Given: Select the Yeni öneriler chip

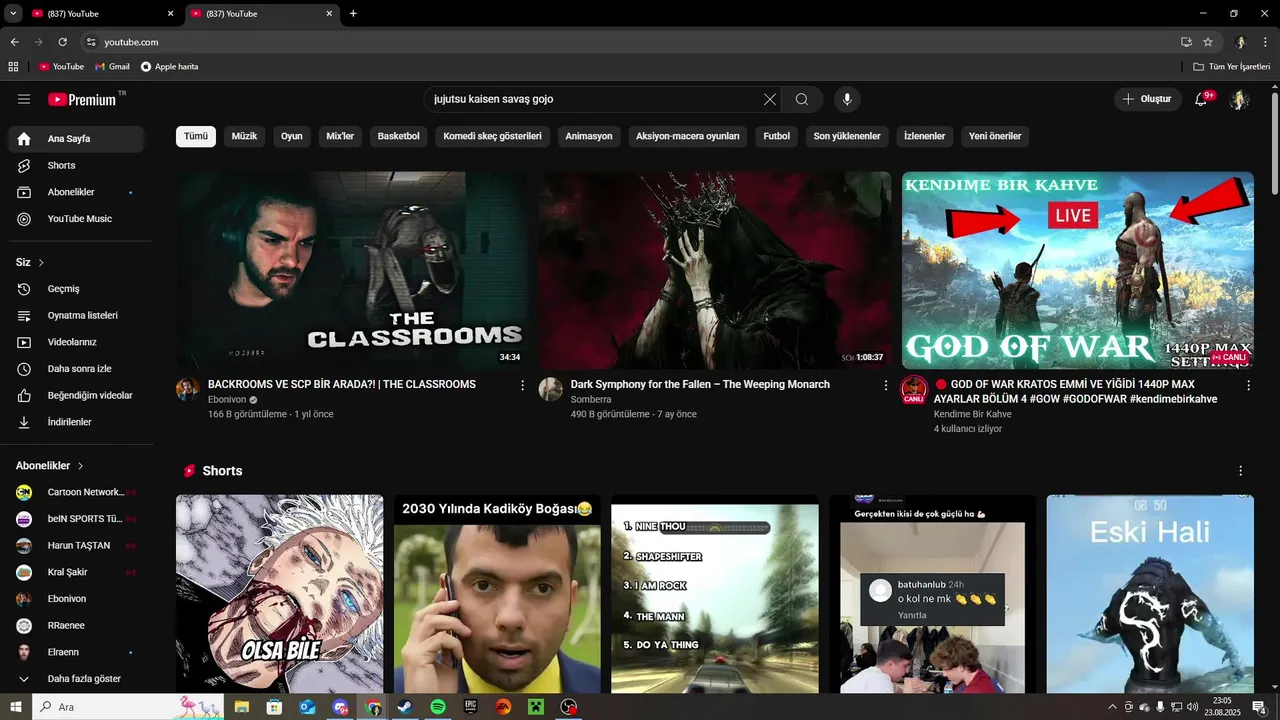Looking at the screenshot, I should point(995,136).
